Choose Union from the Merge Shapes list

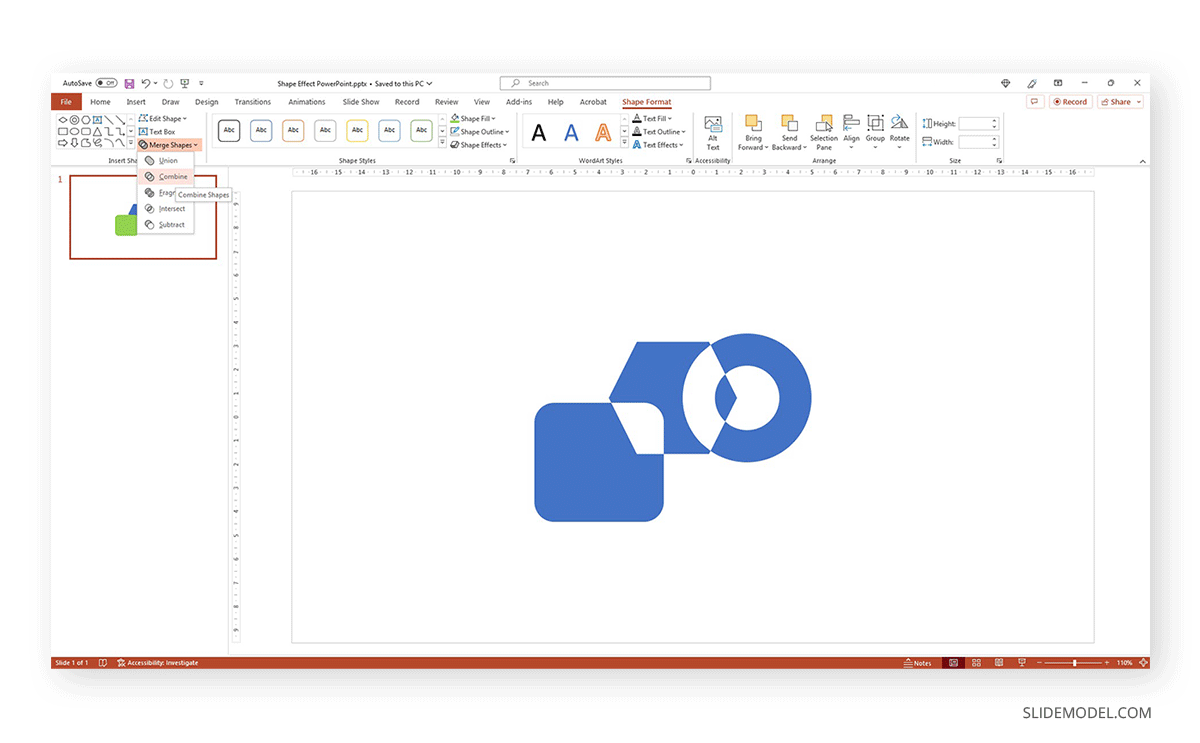coord(168,161)
